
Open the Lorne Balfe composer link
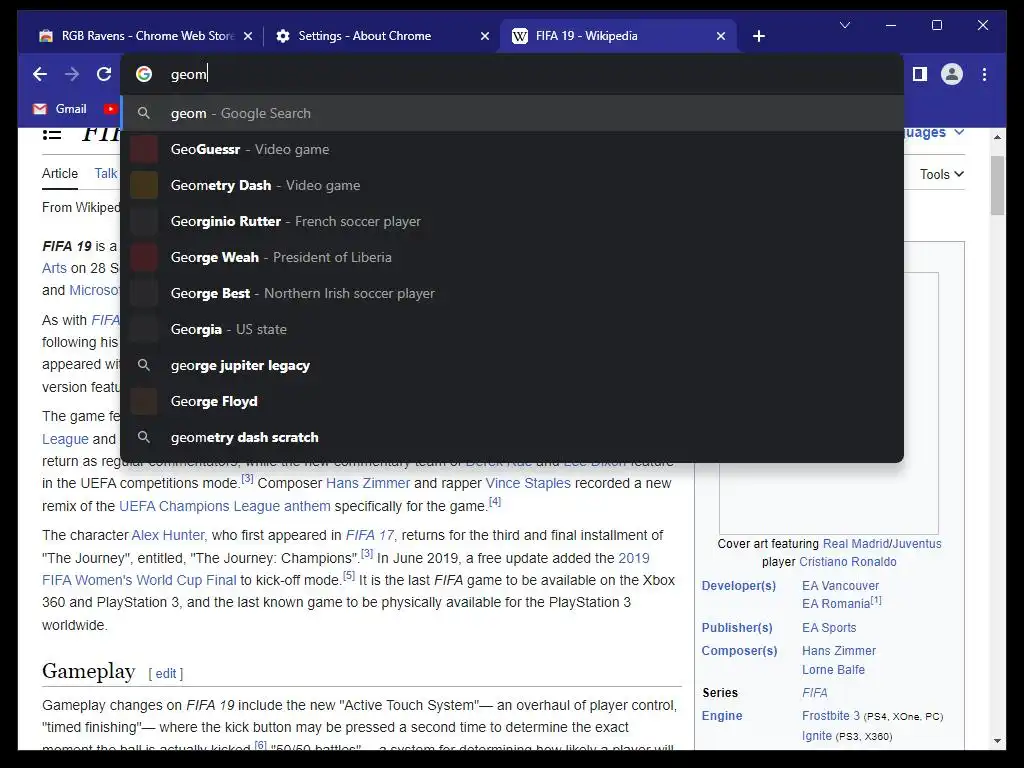pyautogui.click(x=833, y=670)
